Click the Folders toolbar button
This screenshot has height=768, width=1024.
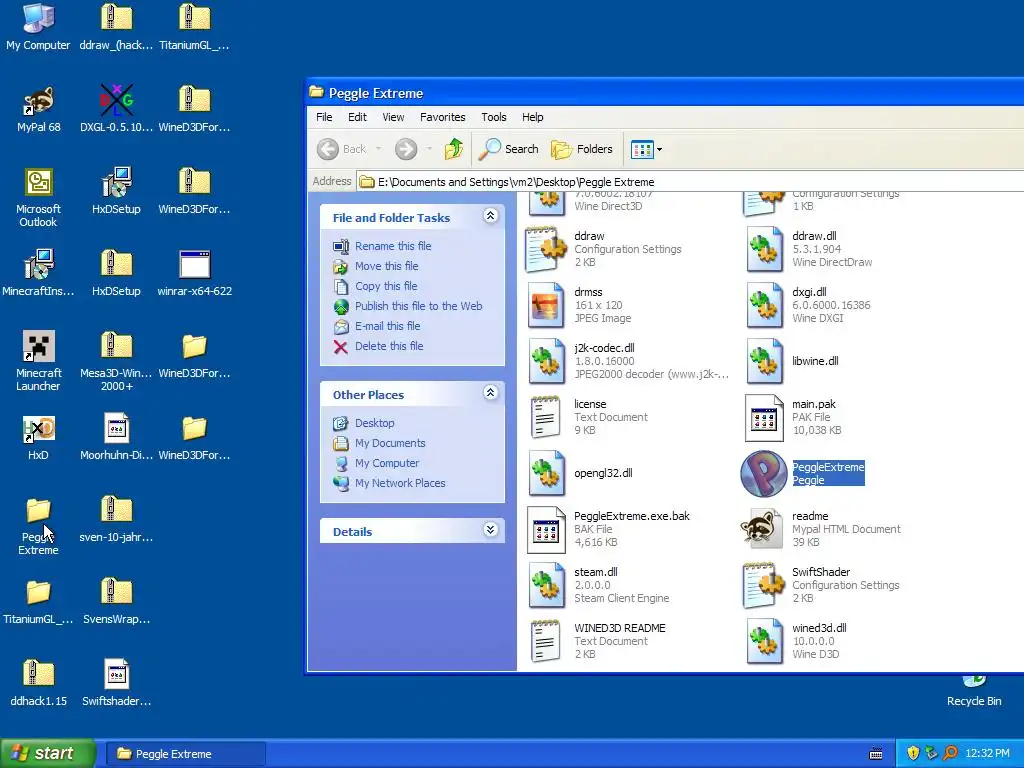pos(582,149)
